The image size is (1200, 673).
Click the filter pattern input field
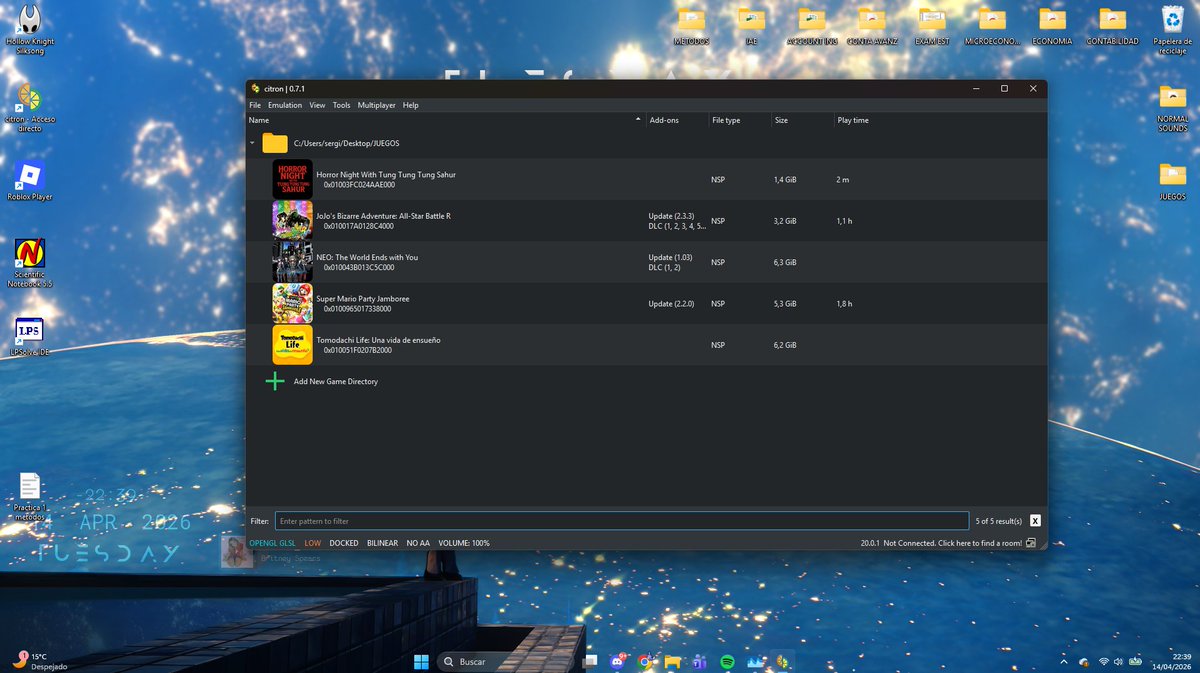coord(622,521)
